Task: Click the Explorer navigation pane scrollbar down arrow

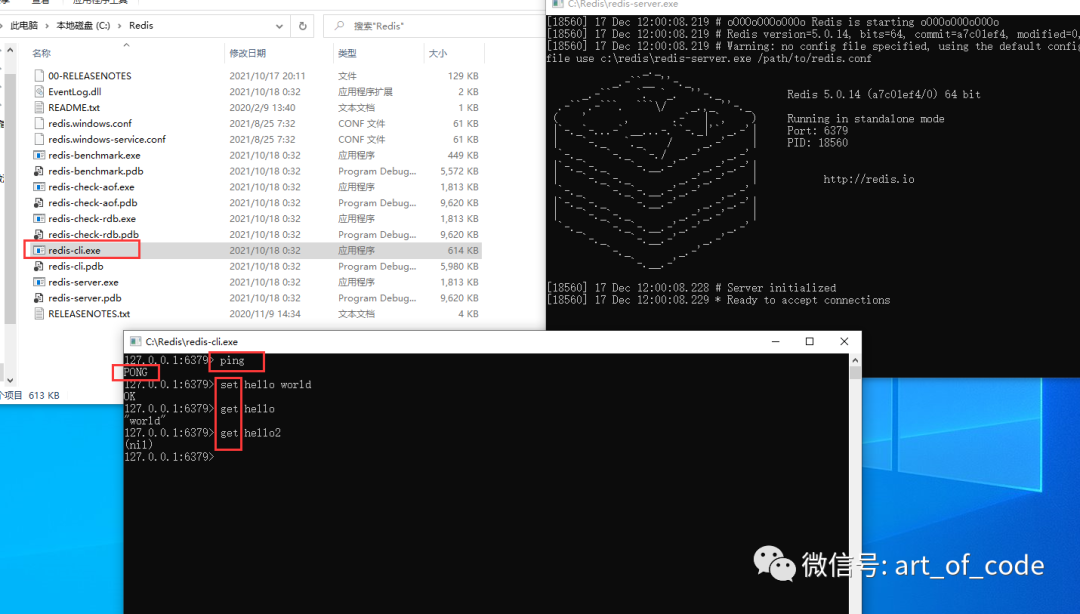Action: tap(10, 380)
